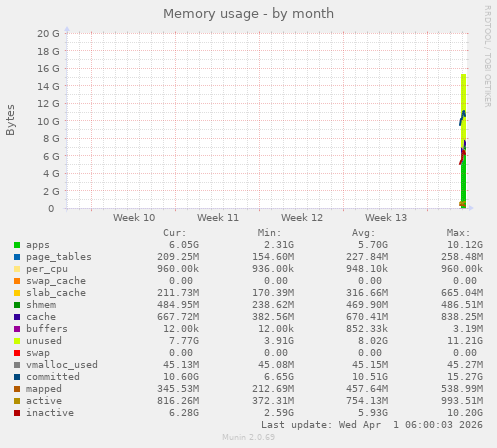Click the page_tables blue legend swatch
The image size is (497, 448).
[17, 257]
